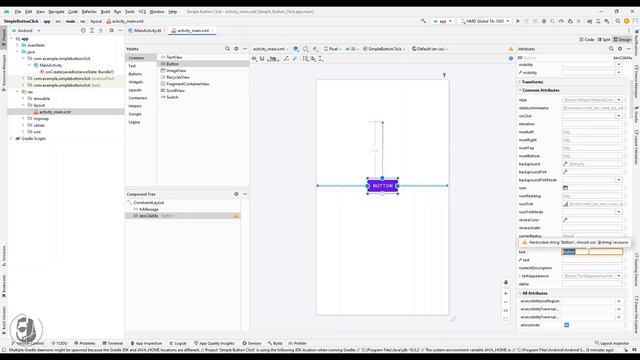640x360 pixels.
Task: Switch to Code view mode
Action: click(586, 40)
